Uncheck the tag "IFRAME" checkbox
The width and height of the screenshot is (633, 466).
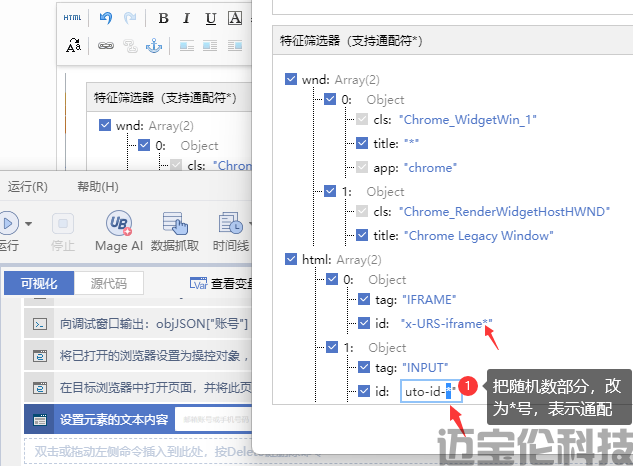[x=363, y=300]
